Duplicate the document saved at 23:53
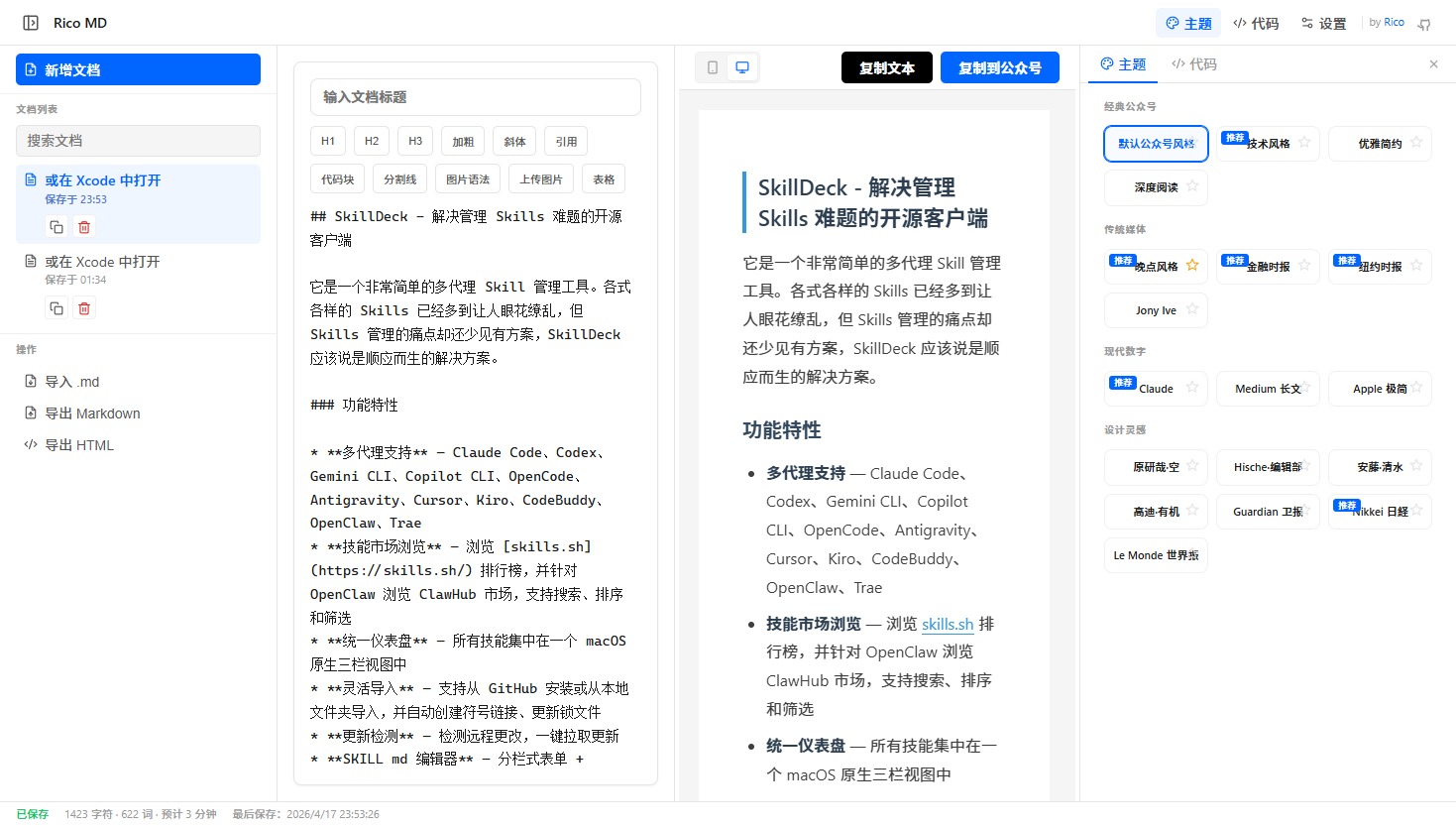Image resolution: width=1456 pixels, height=827 pixels. [56, 227]
